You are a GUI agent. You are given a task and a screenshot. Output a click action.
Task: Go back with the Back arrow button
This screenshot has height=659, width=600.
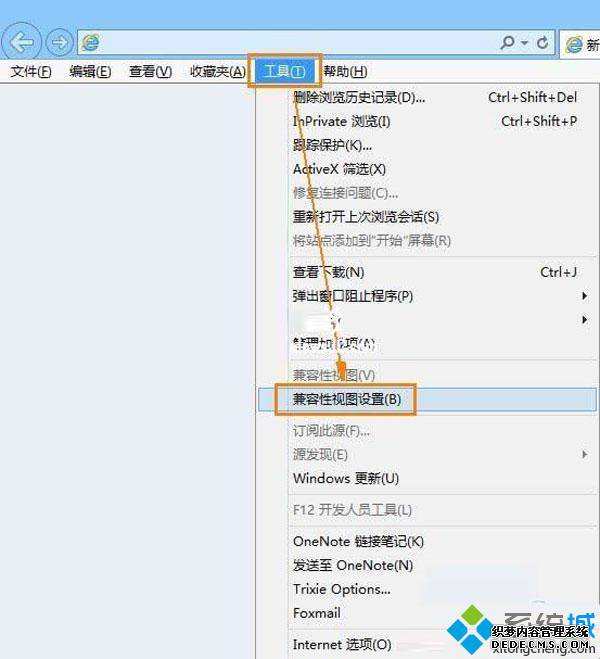click(x=21, y=42)
